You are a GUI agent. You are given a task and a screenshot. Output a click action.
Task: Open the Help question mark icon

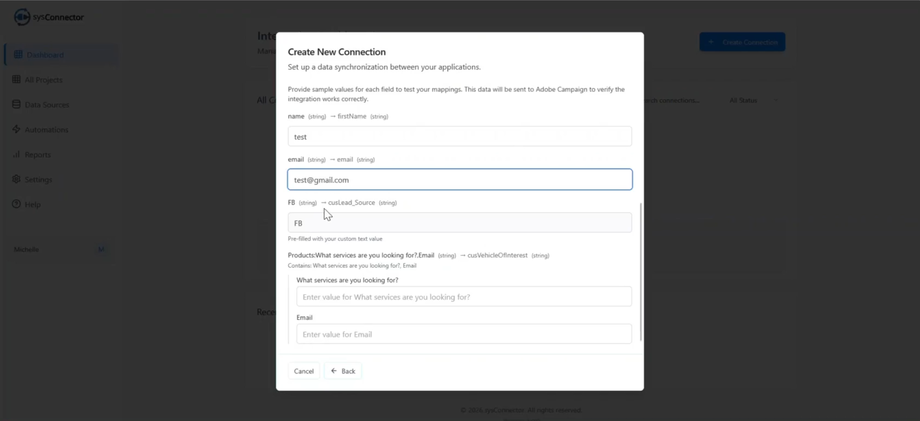(16, 205)
